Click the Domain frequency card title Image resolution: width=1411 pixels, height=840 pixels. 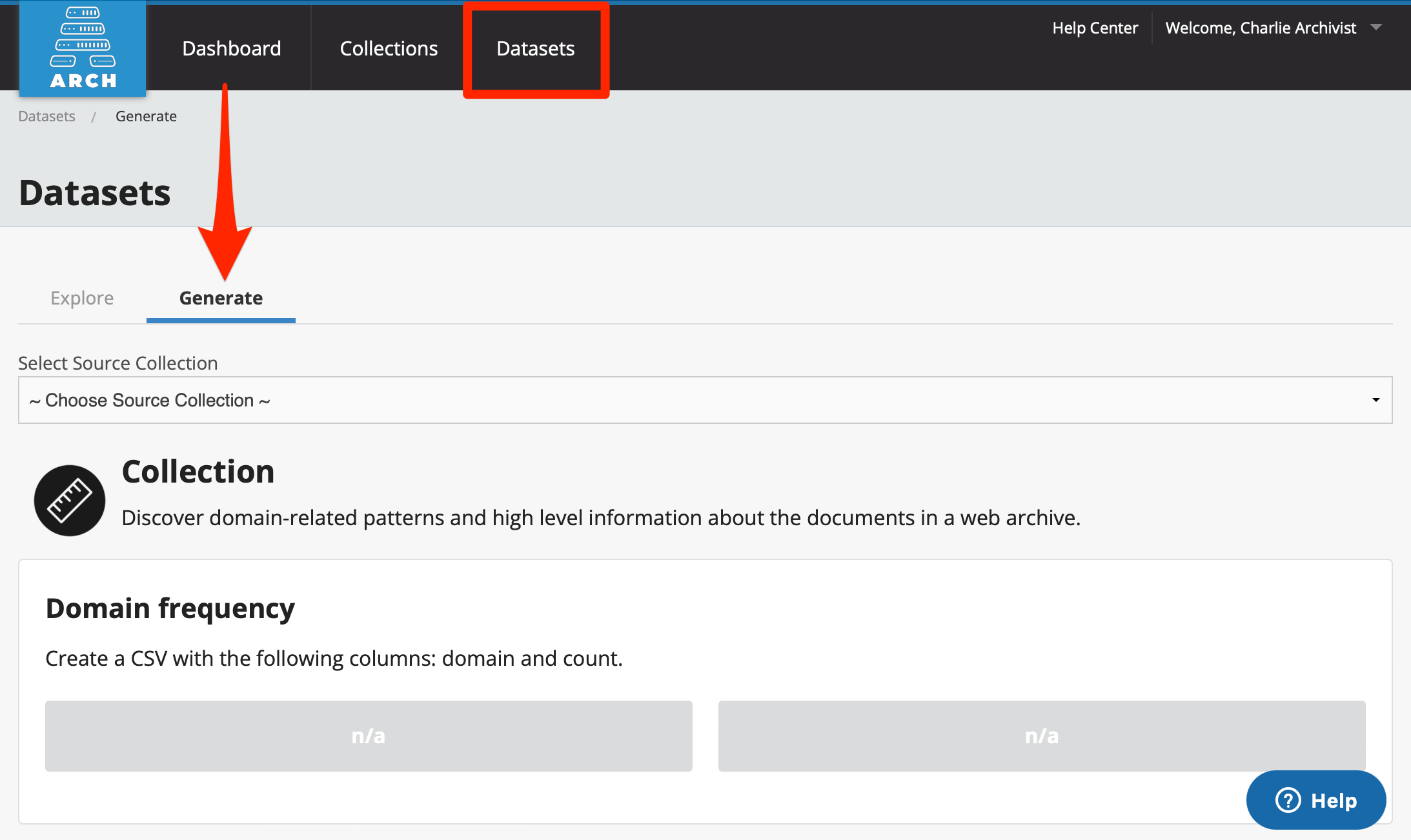[170, 607]
